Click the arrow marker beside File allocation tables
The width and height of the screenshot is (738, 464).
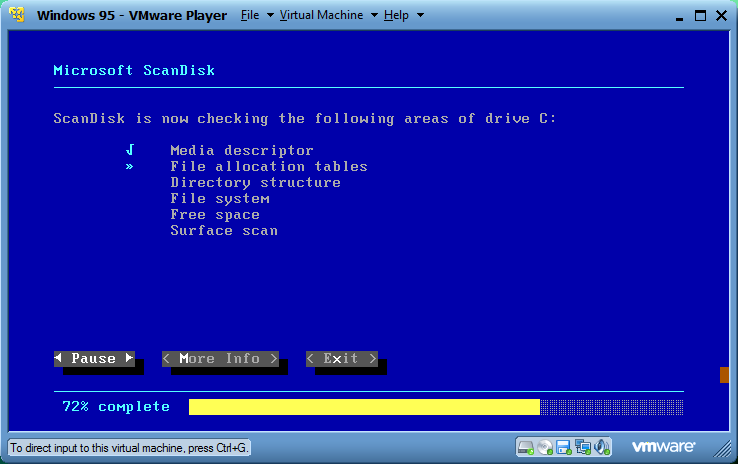(x=129, y=166)
